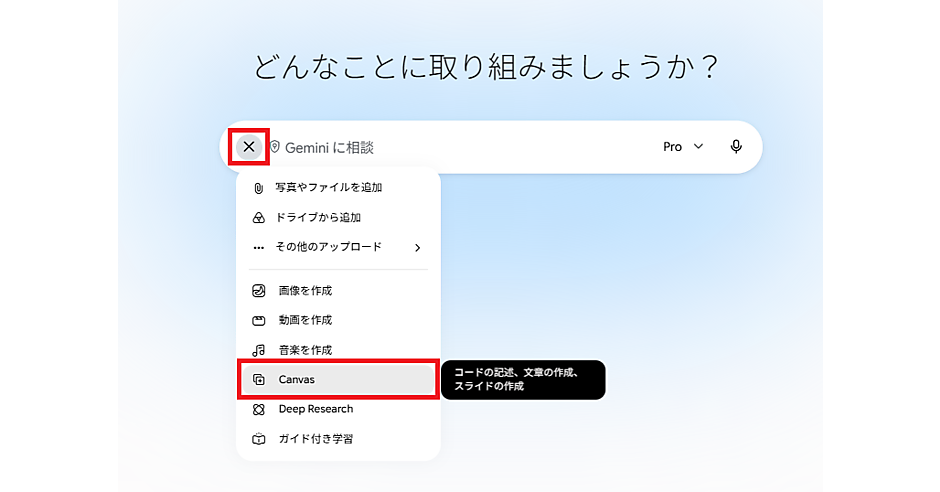Open the Pro model selector dropdown
This screenshot has height=492, width=940.
[683, 147]
